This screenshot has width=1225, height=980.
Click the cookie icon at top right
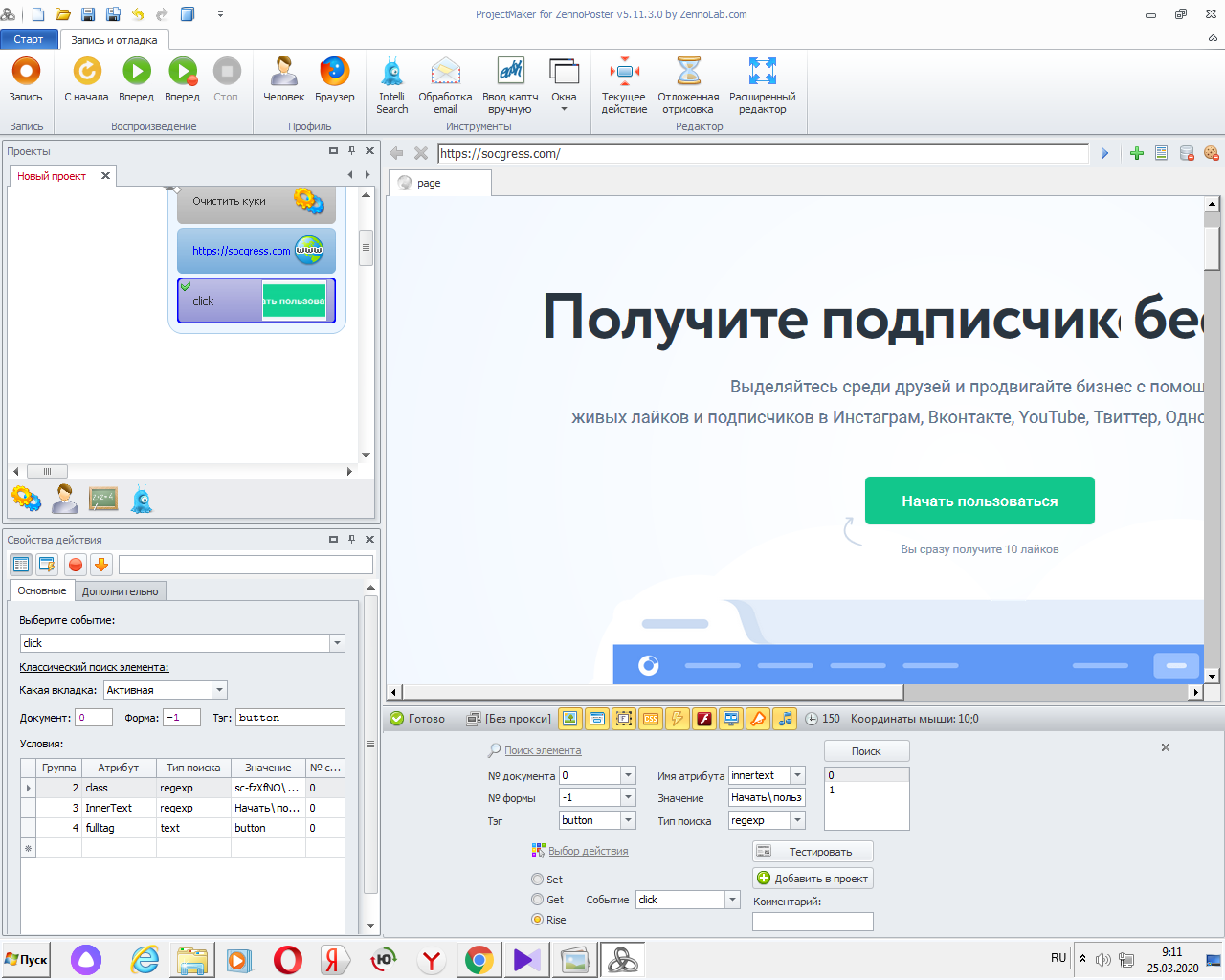pyautogui.click(x=1211, y=153)
